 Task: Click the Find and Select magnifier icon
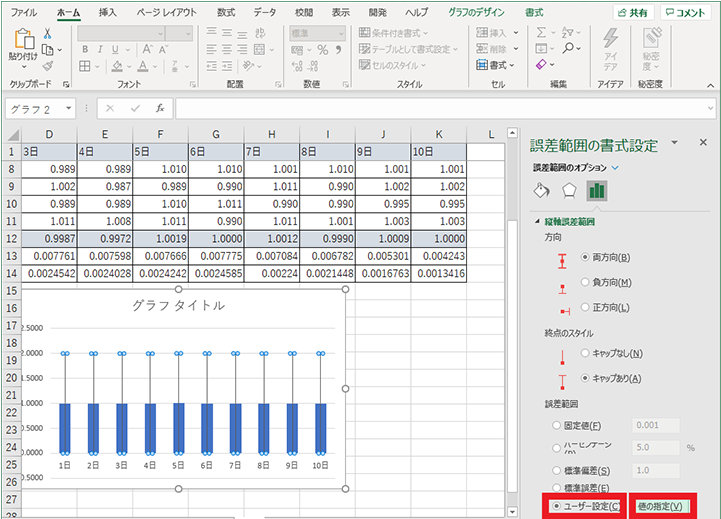tap(568, 48)
